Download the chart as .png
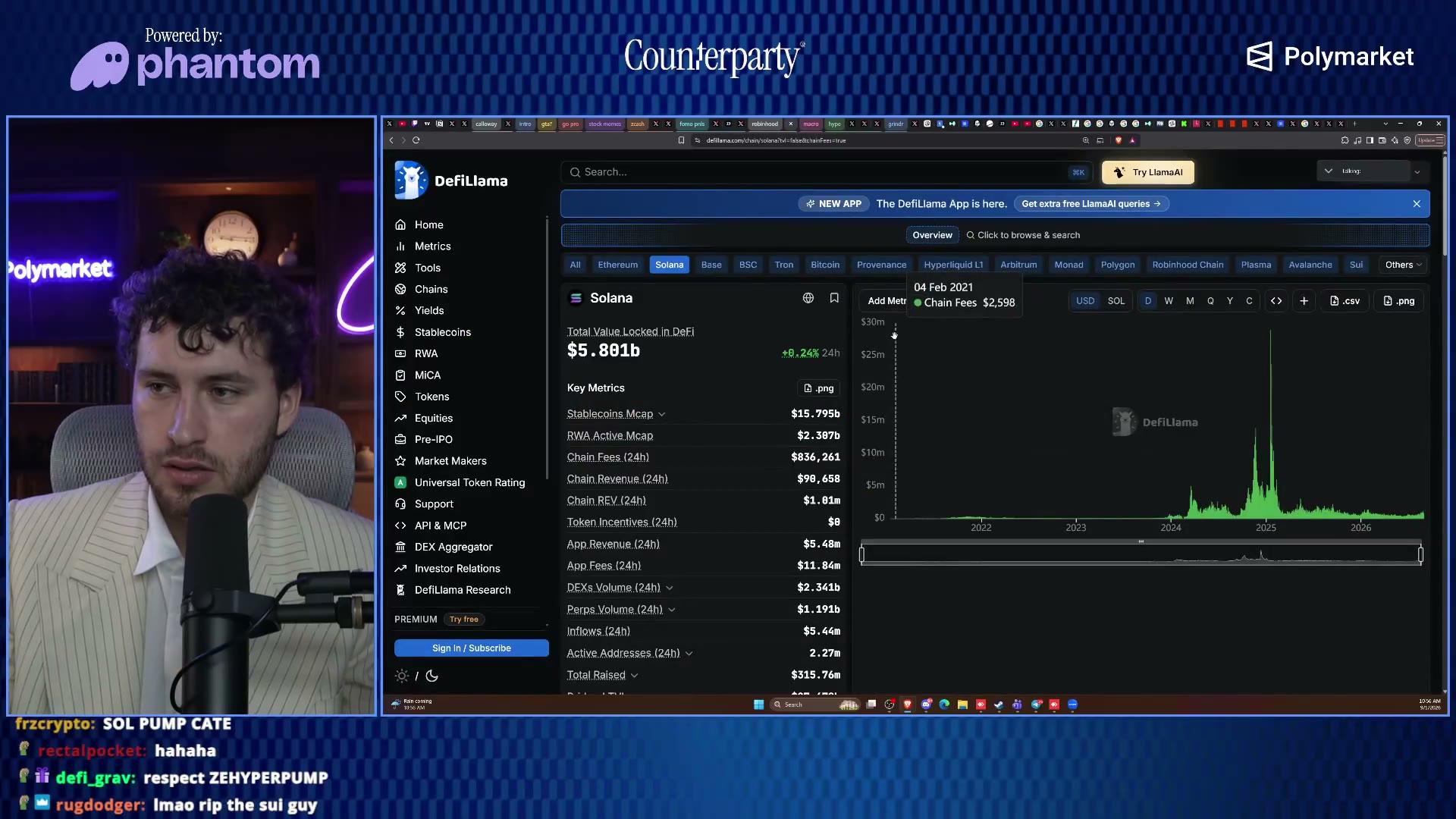The height and width of the screenshot is (819, 1456). tap(1398, 301)
